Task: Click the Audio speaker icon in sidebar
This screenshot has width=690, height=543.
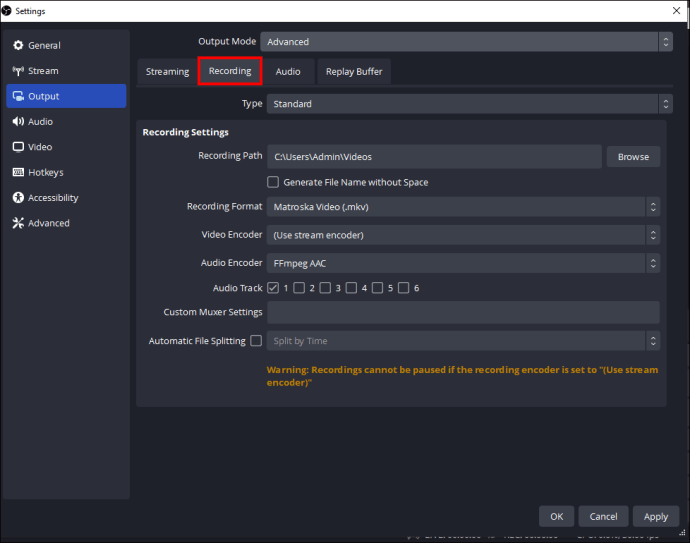Action: tap(18, 121)
